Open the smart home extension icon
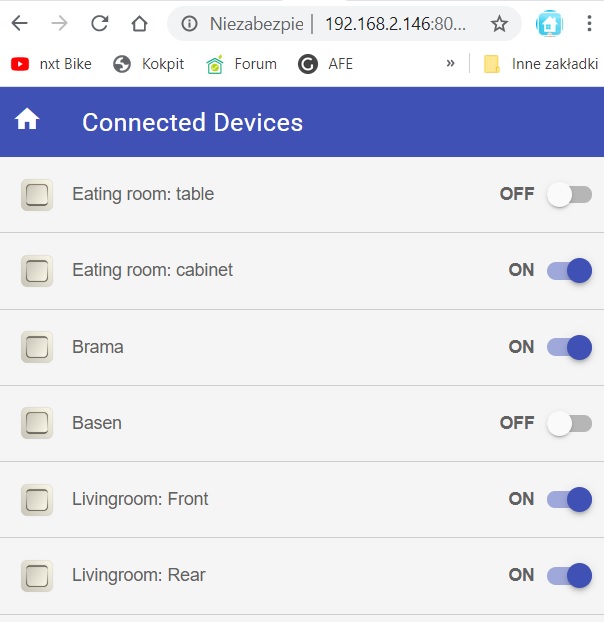 click(549, 24)
